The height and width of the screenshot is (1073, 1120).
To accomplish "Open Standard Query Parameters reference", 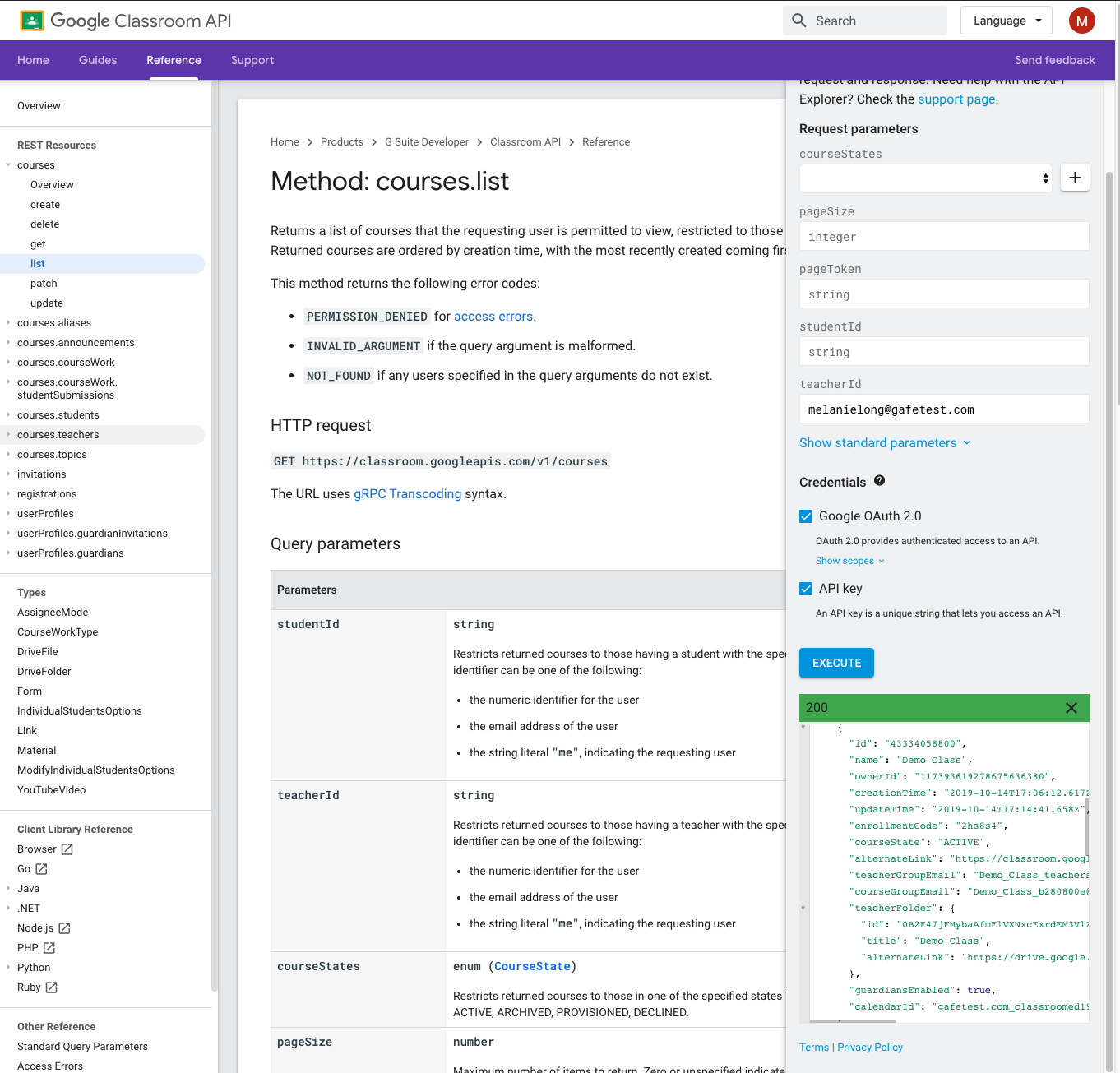I will tap(82, 1047).
